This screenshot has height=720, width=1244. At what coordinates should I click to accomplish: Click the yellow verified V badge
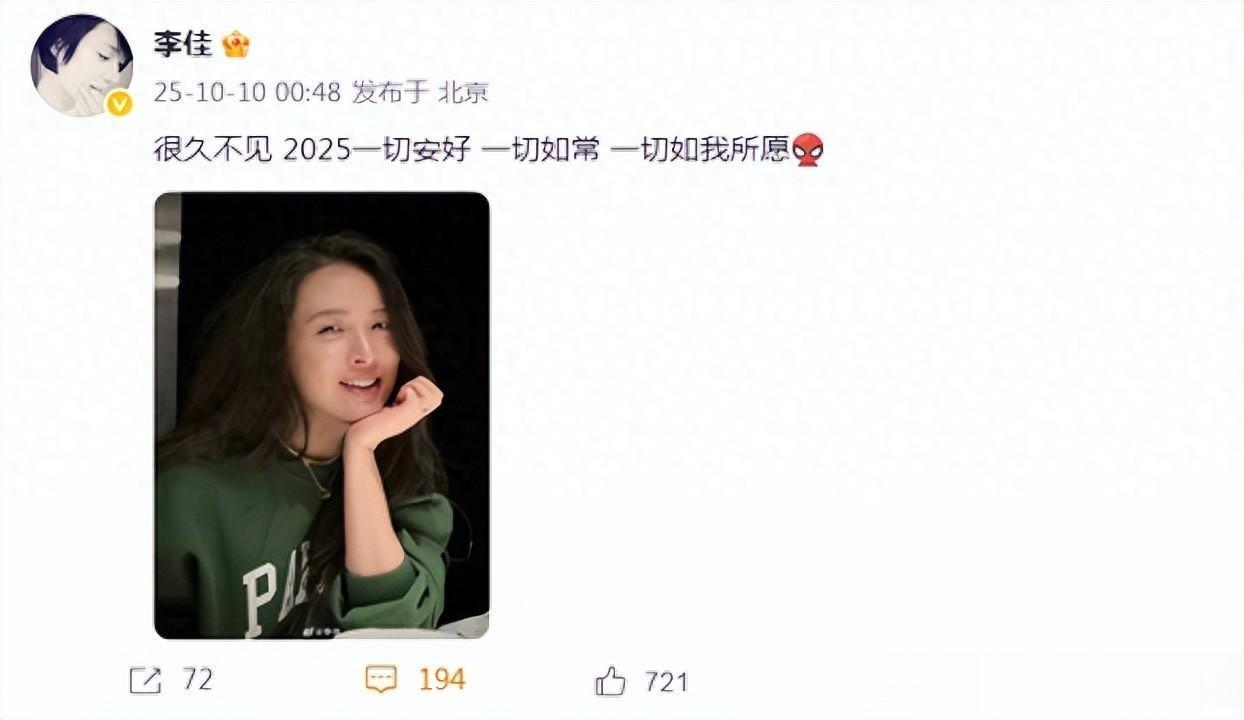coord(119,103)
